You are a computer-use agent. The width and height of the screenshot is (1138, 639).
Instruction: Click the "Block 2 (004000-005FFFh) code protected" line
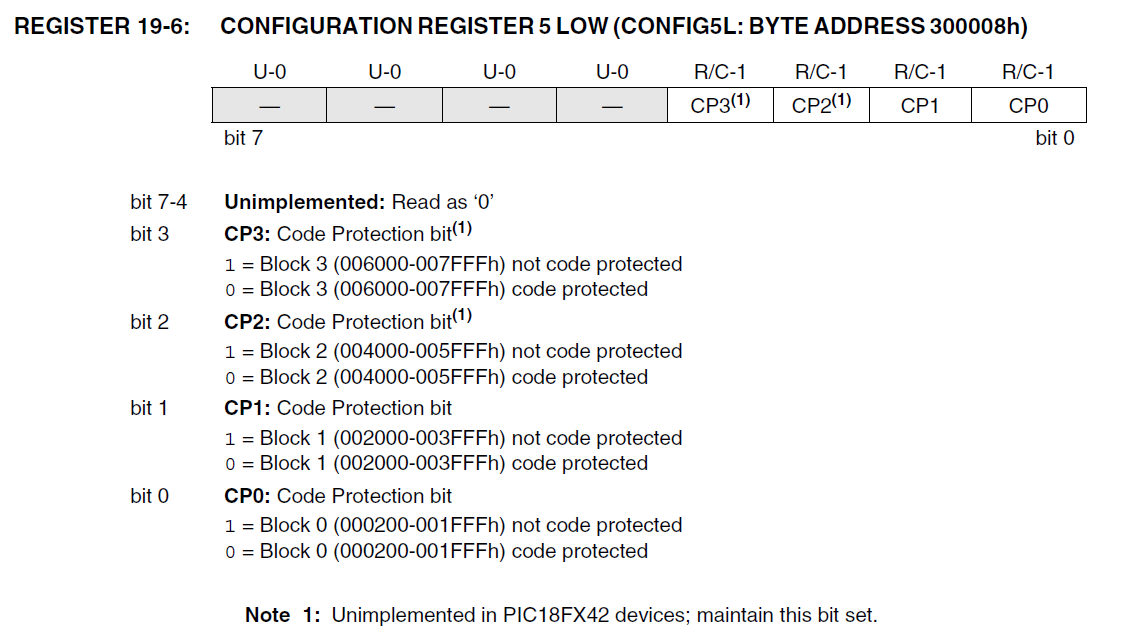(x=436, y=377)
